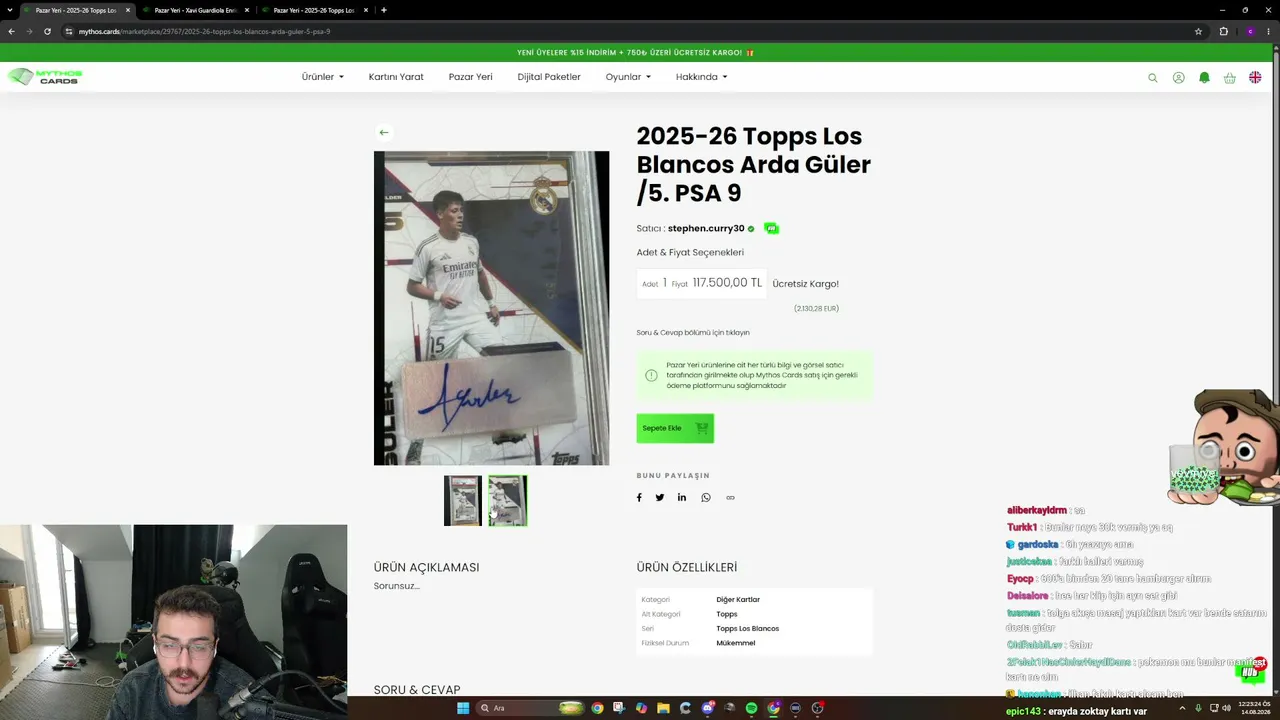Select the first card thumbnail image
The height and width of the screenshot is (720, 1280).
click(463, 501)
